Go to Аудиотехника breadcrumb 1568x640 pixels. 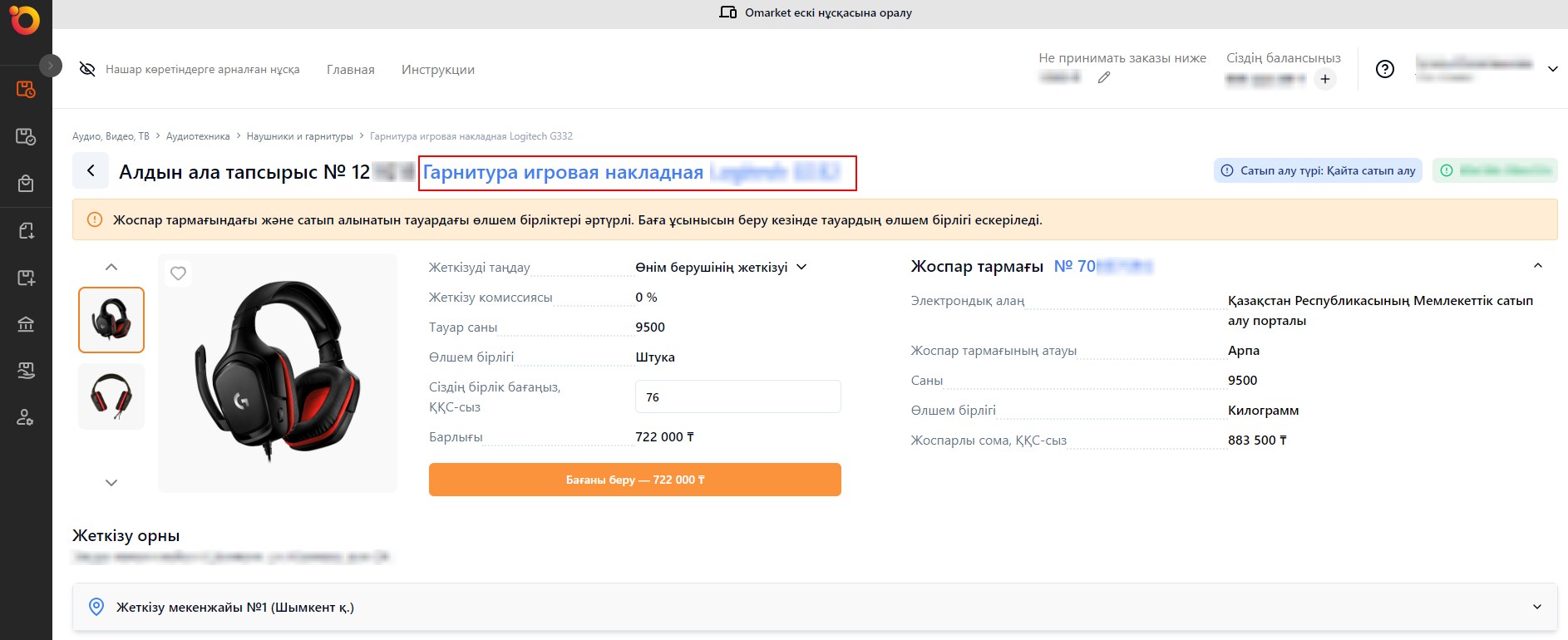pos(198,136)
